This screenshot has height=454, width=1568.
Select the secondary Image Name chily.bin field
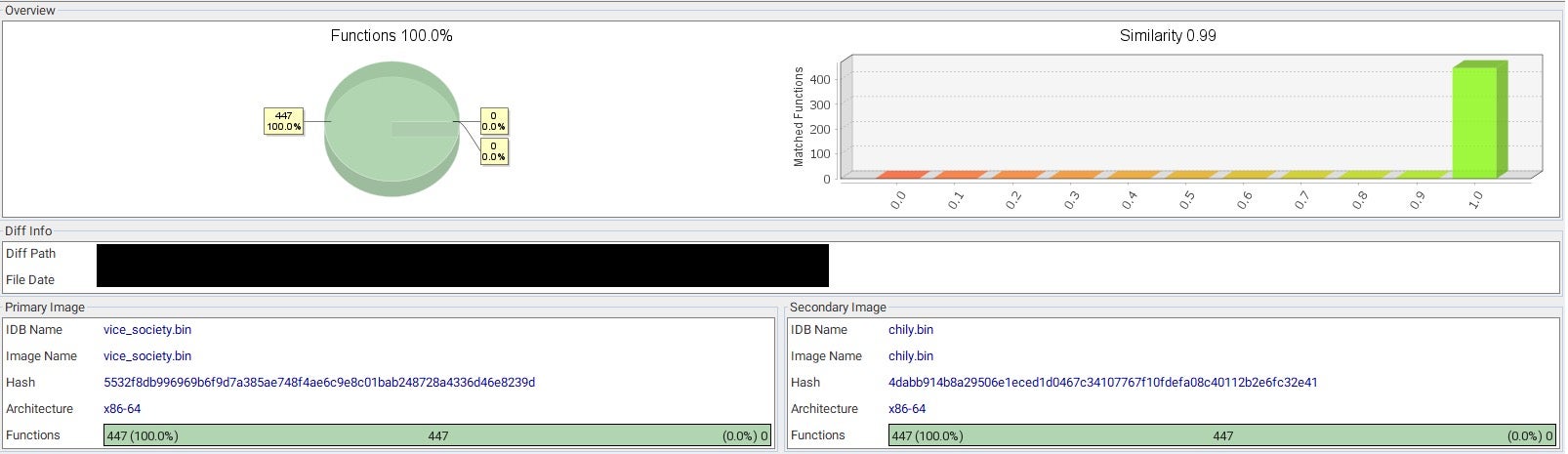coord(911,356)
